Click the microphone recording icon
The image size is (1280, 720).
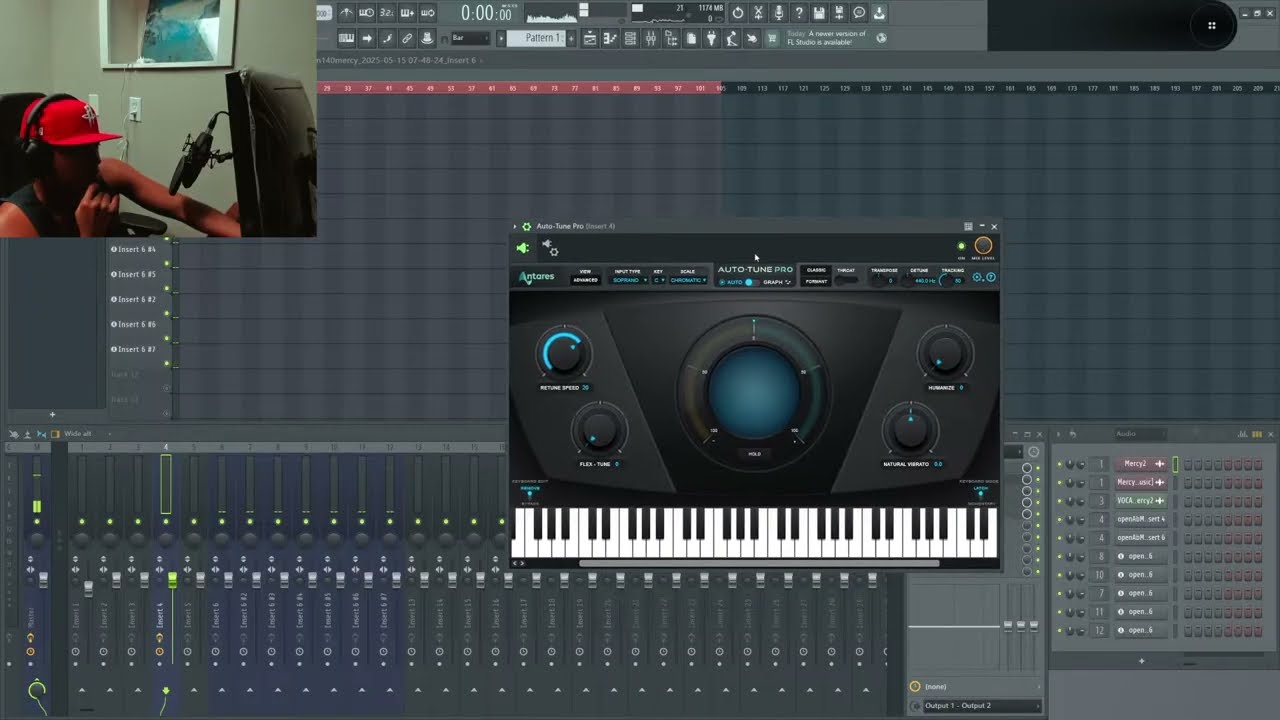(778, 13)
